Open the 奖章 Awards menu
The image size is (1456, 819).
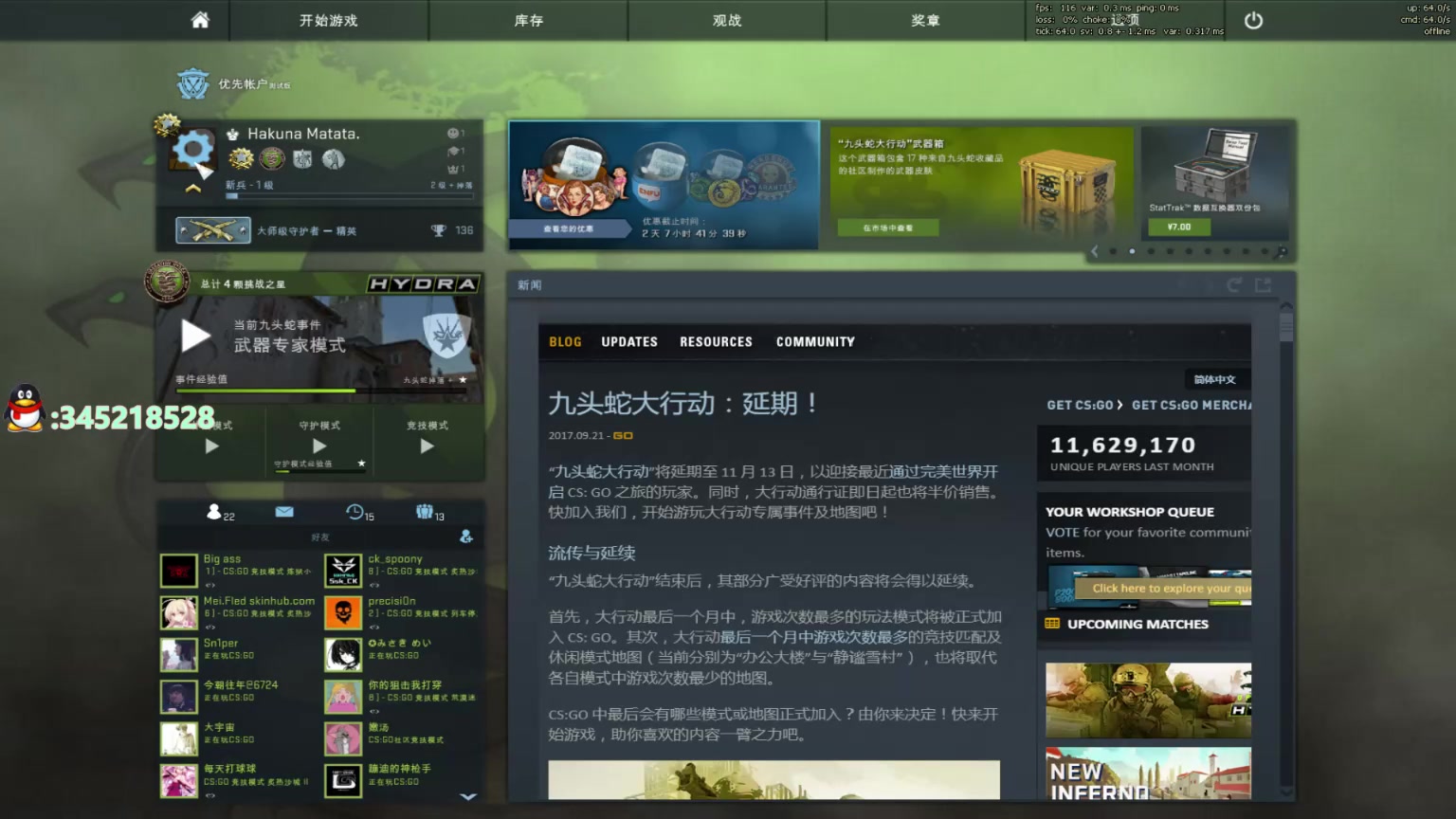click(x=925, y=20)
